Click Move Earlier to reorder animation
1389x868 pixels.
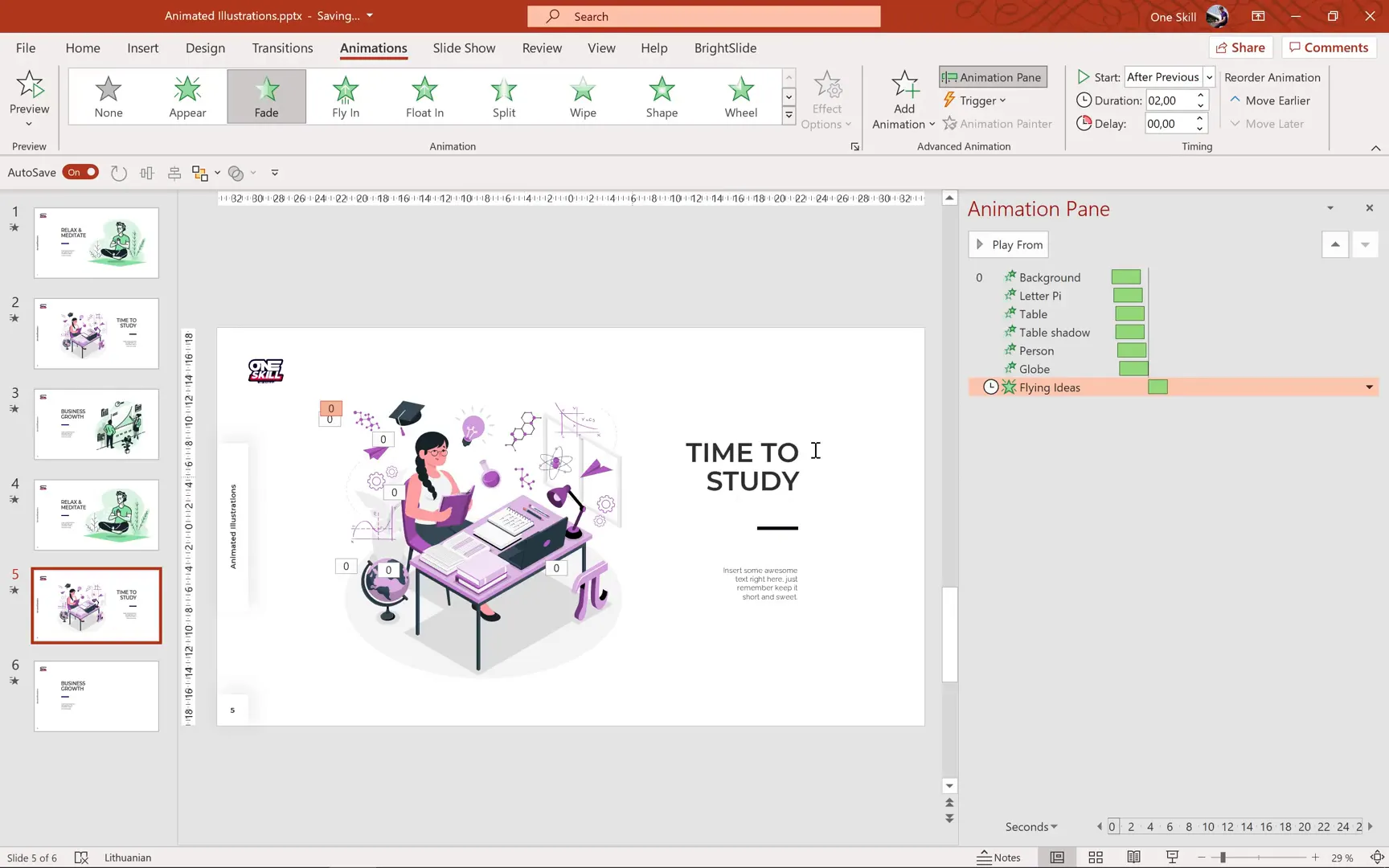pos(1270,100)
